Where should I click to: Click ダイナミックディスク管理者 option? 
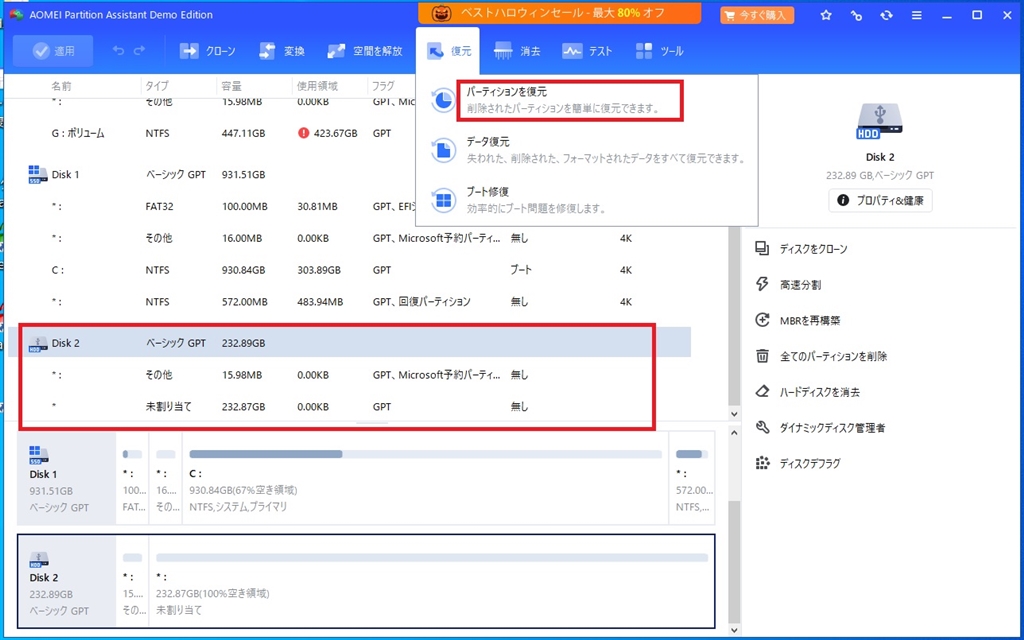(x=833, y=428)
